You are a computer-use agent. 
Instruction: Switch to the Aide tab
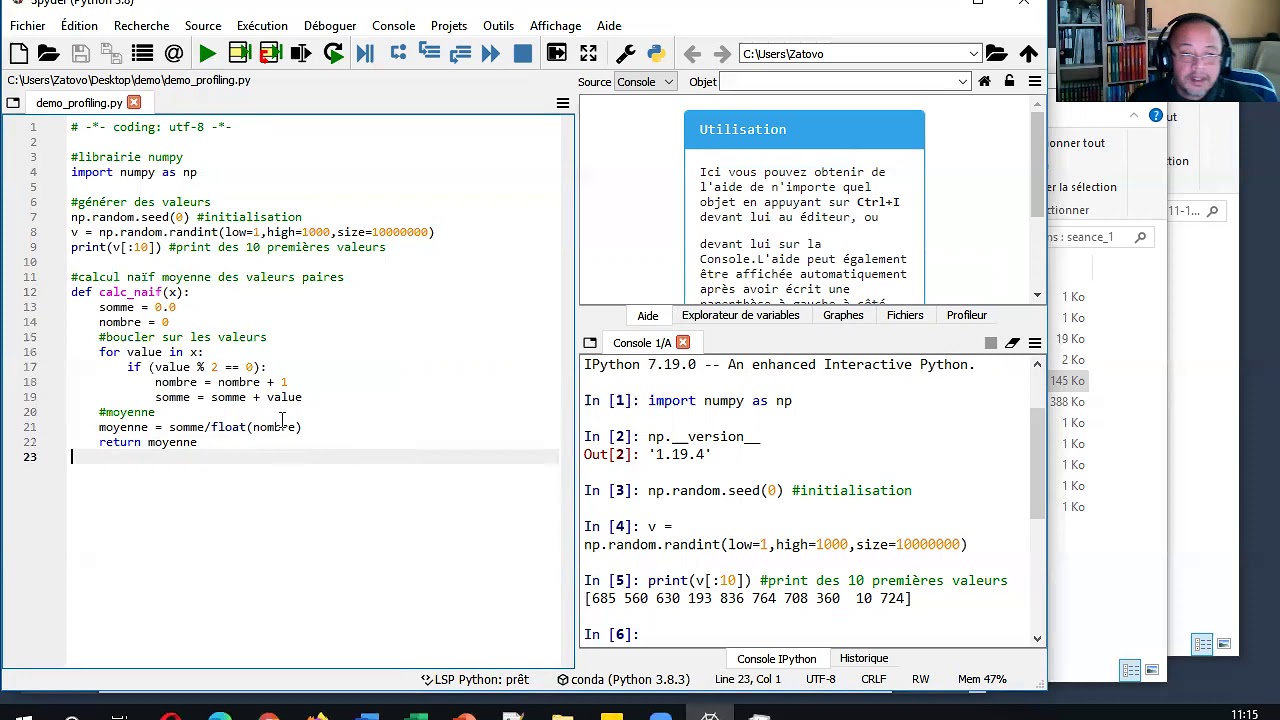(648, 315)
